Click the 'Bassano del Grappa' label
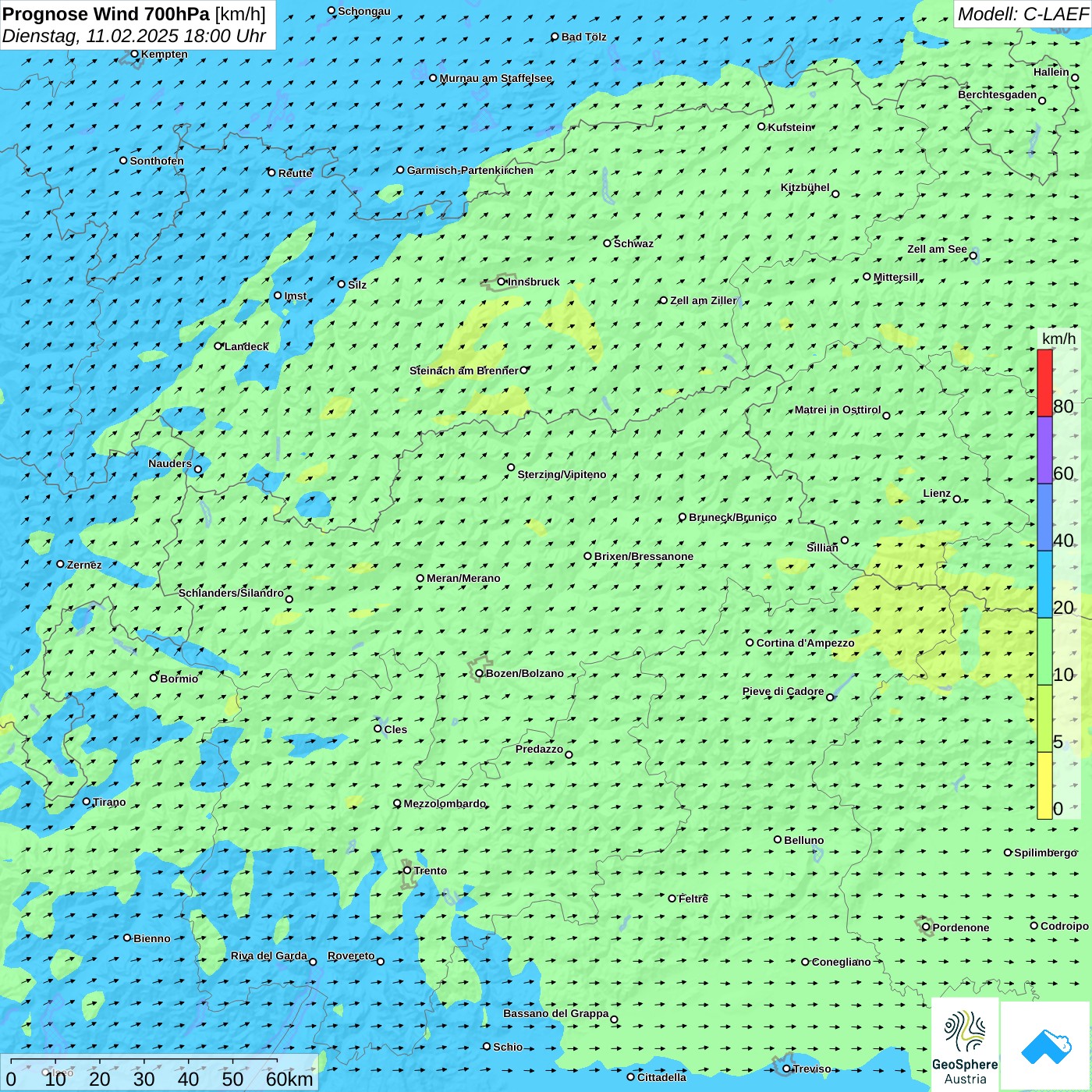This screenshot has width=1092, height=1092. click(555, 1013)
